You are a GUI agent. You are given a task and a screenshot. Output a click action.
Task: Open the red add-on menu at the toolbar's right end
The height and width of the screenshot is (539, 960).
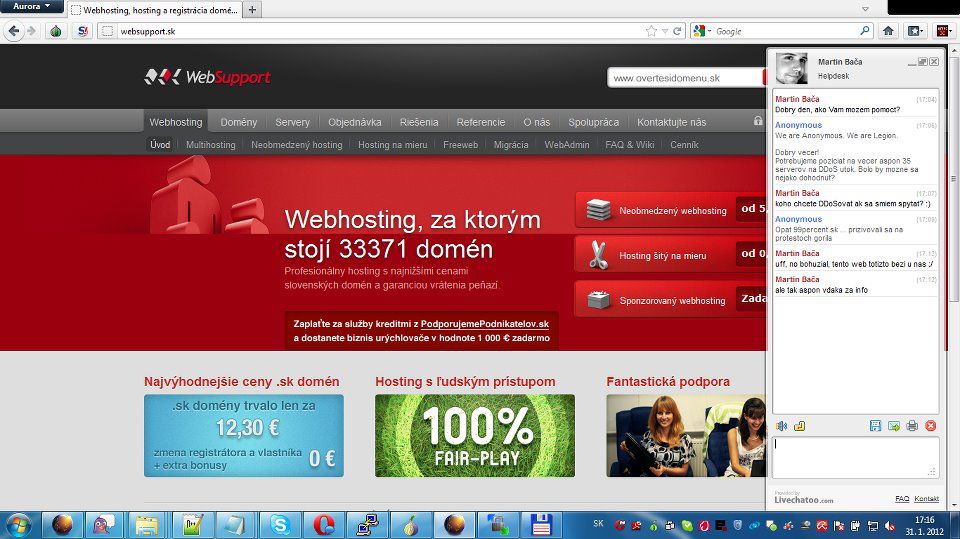pos(943,31)
